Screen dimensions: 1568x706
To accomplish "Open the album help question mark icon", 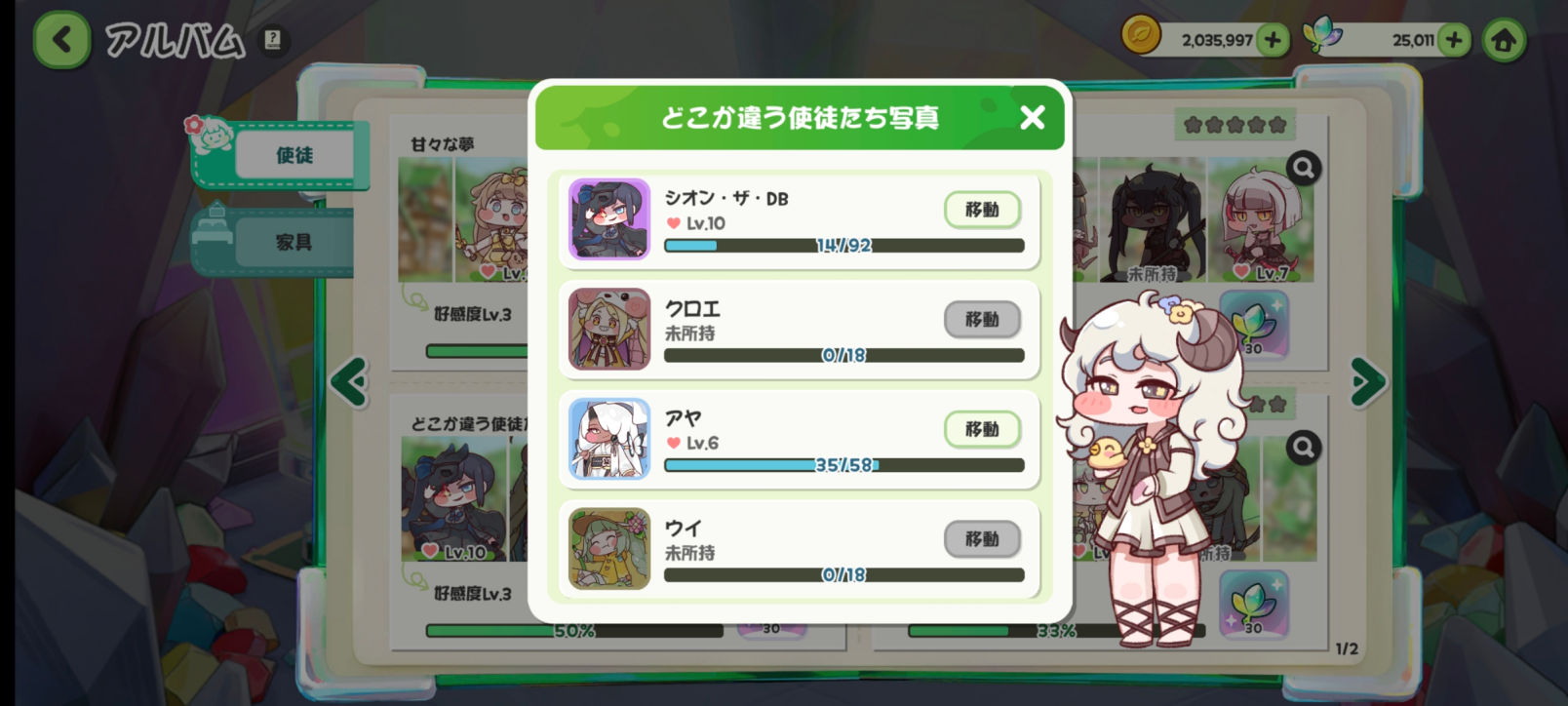I will (x=273, y=41).
